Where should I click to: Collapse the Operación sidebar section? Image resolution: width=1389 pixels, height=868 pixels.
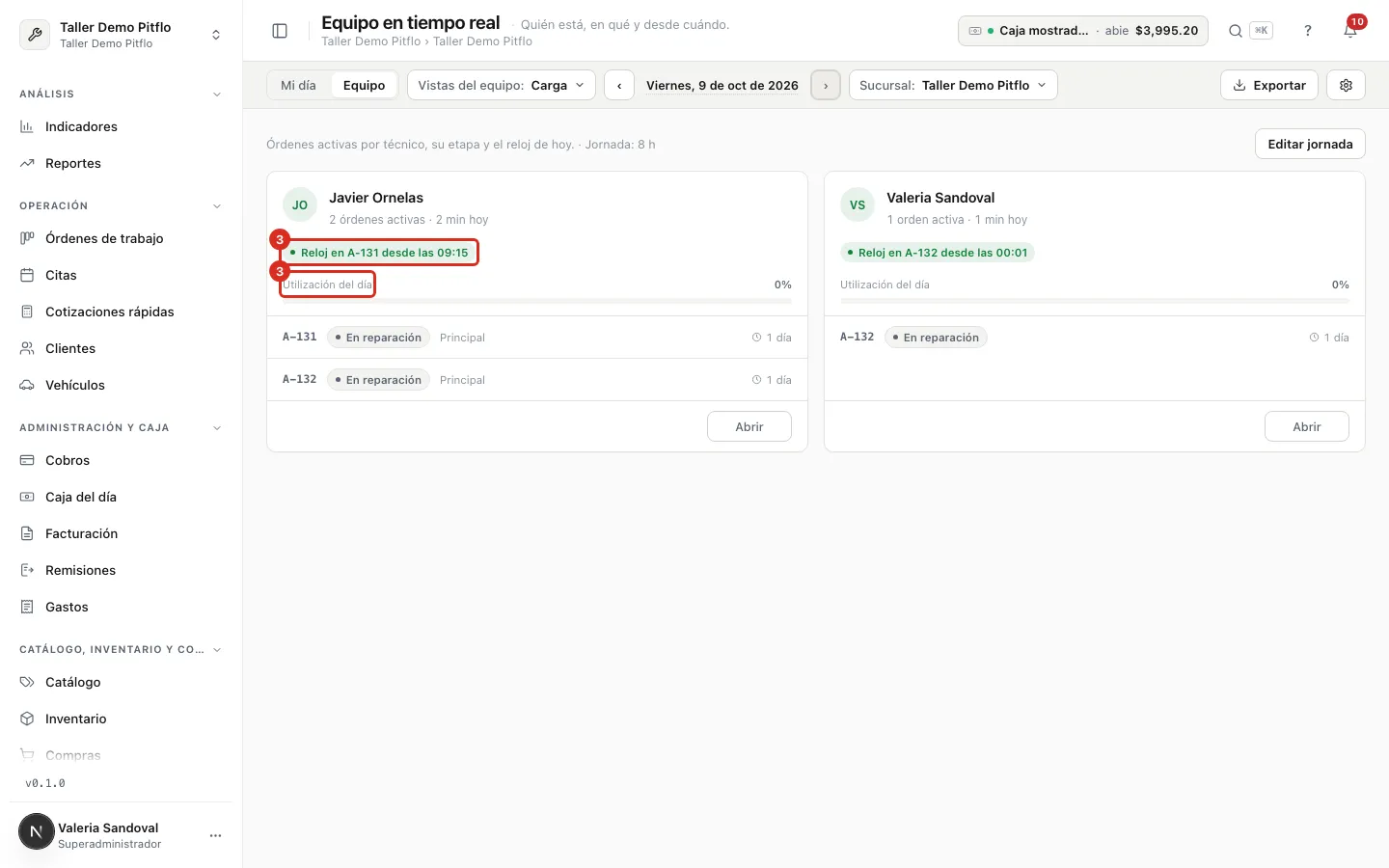pyautogui.click(x=217, y=206)
